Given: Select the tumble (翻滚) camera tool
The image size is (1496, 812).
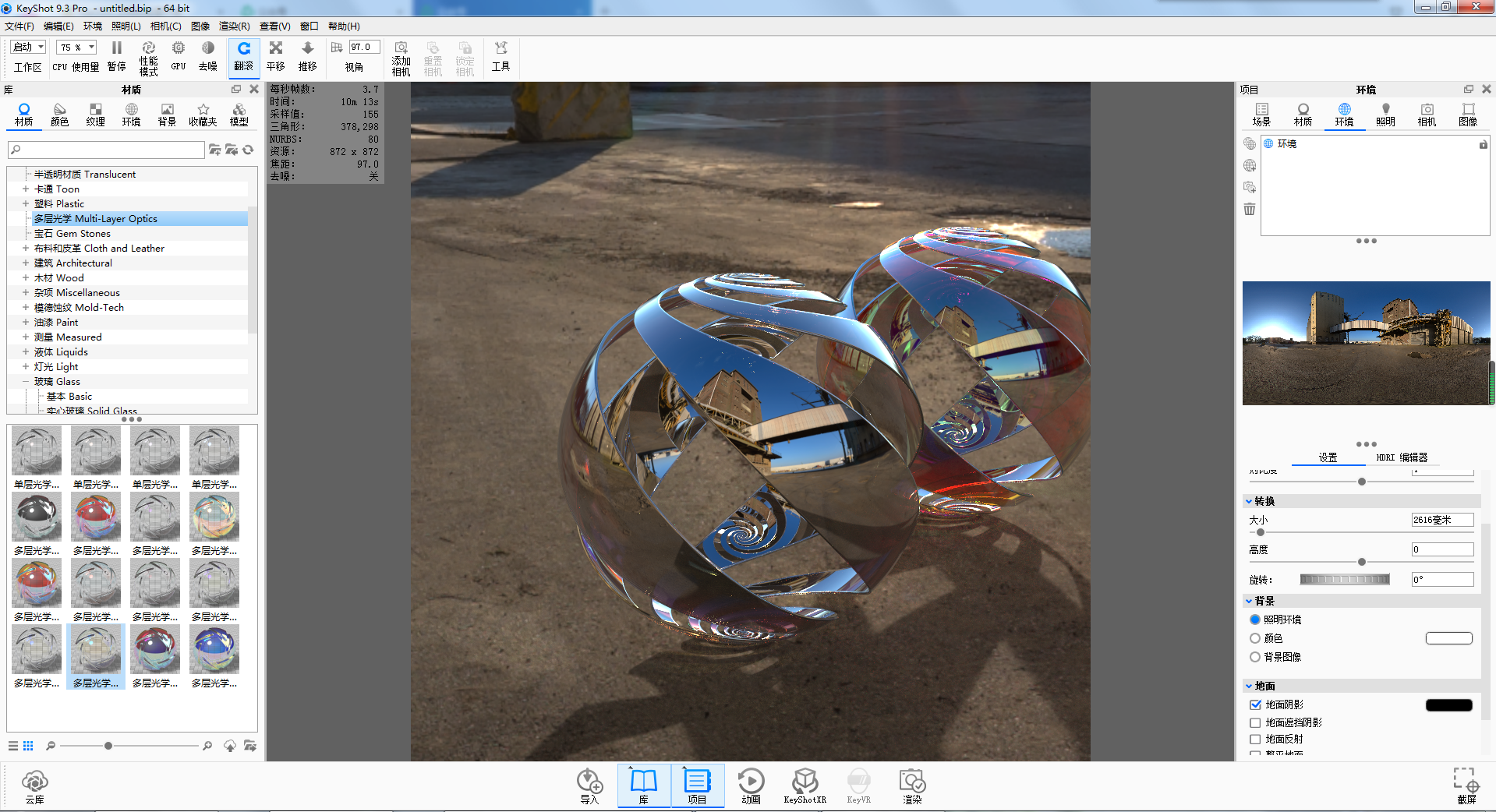Looking at the screenshot, I should click(x=244, y=57).
